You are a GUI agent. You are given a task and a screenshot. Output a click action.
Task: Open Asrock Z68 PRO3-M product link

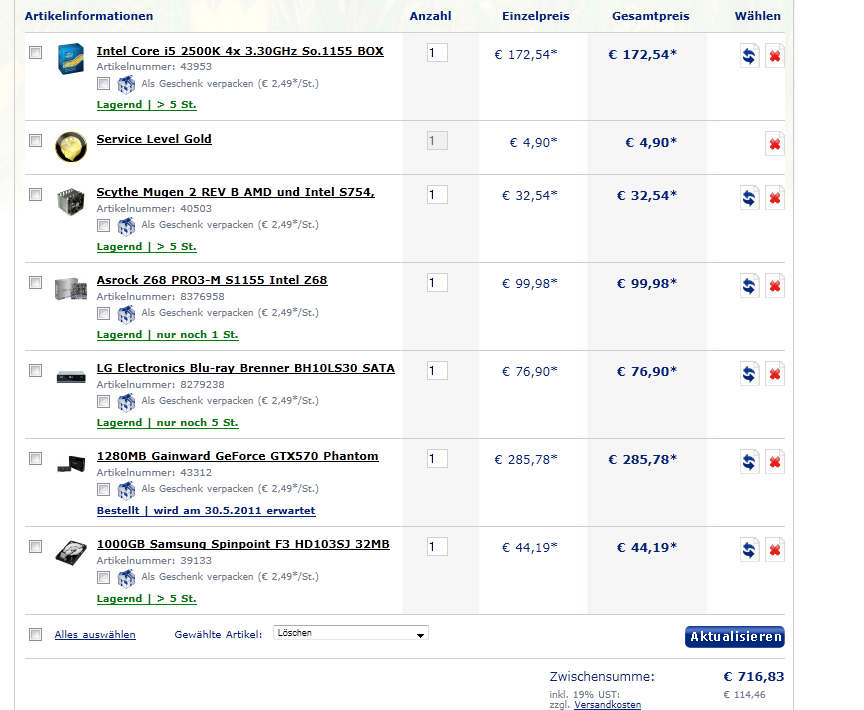click(x=212, y=280)
